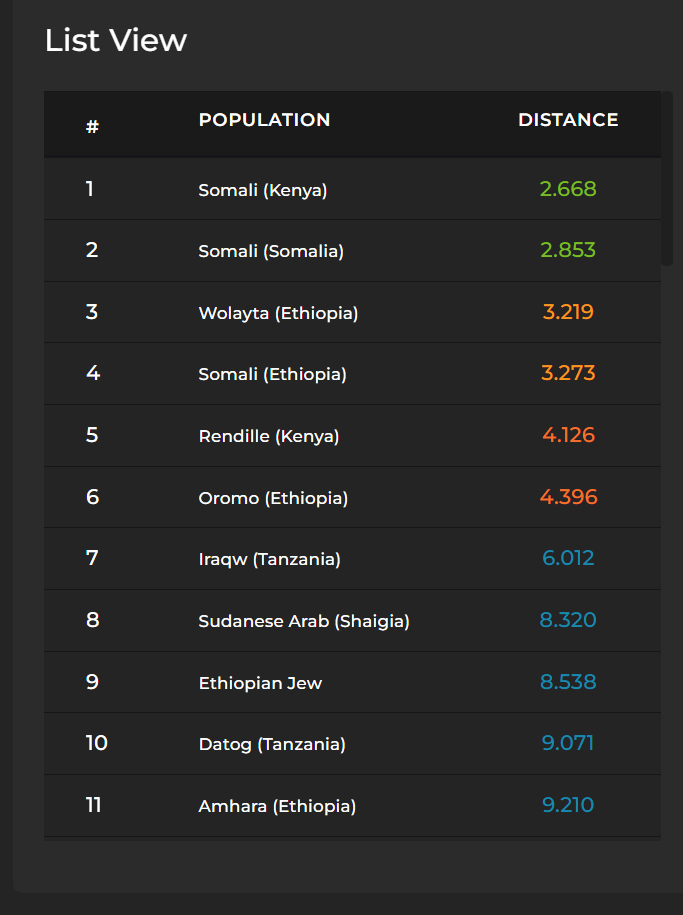This screenshot has width=683, height=915.
Task: Select Somali (Ethiopia) in the list
Action: coord(272,374)
